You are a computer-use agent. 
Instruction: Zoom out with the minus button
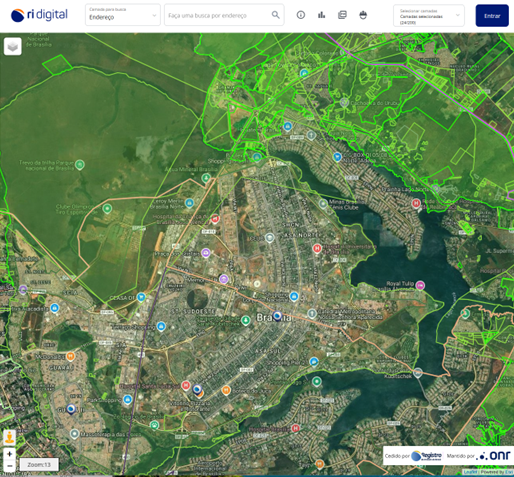coord(10,466)
